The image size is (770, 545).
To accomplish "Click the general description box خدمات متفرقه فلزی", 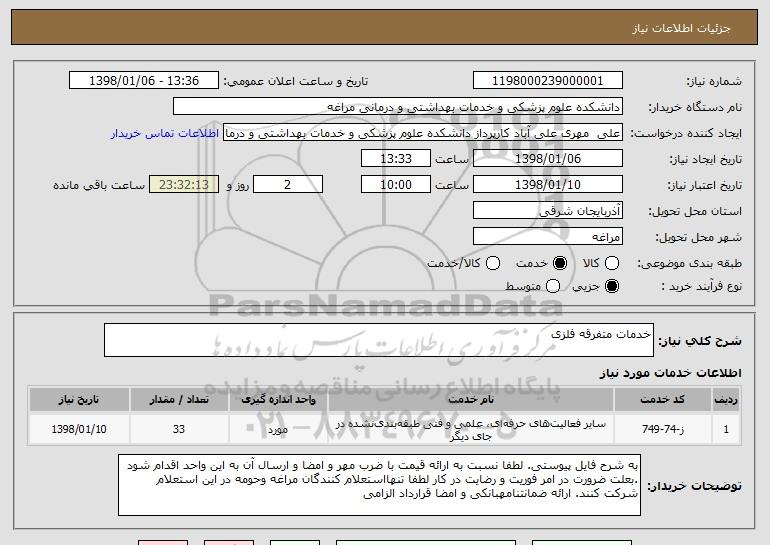I will point(379,340).
